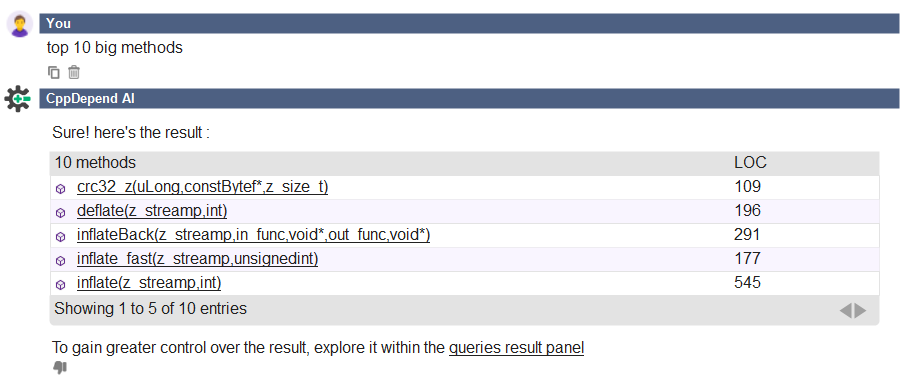Open the inflateBack method link

click(x=254, y=235)
